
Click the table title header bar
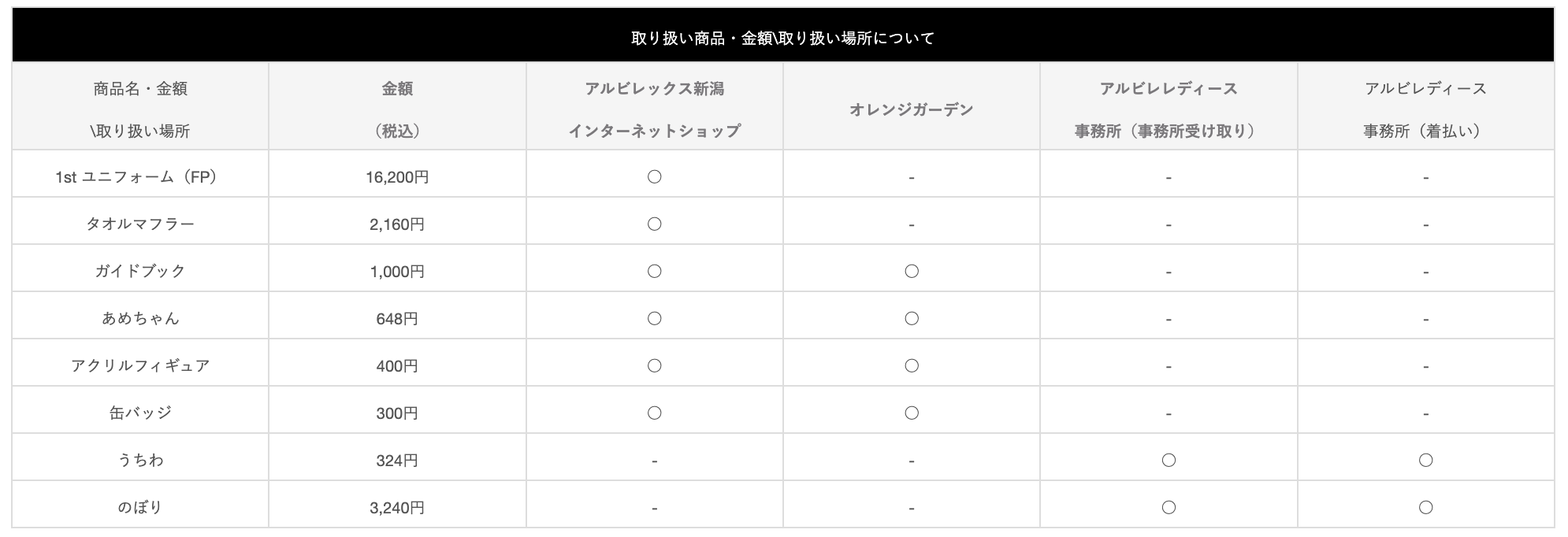783,37
